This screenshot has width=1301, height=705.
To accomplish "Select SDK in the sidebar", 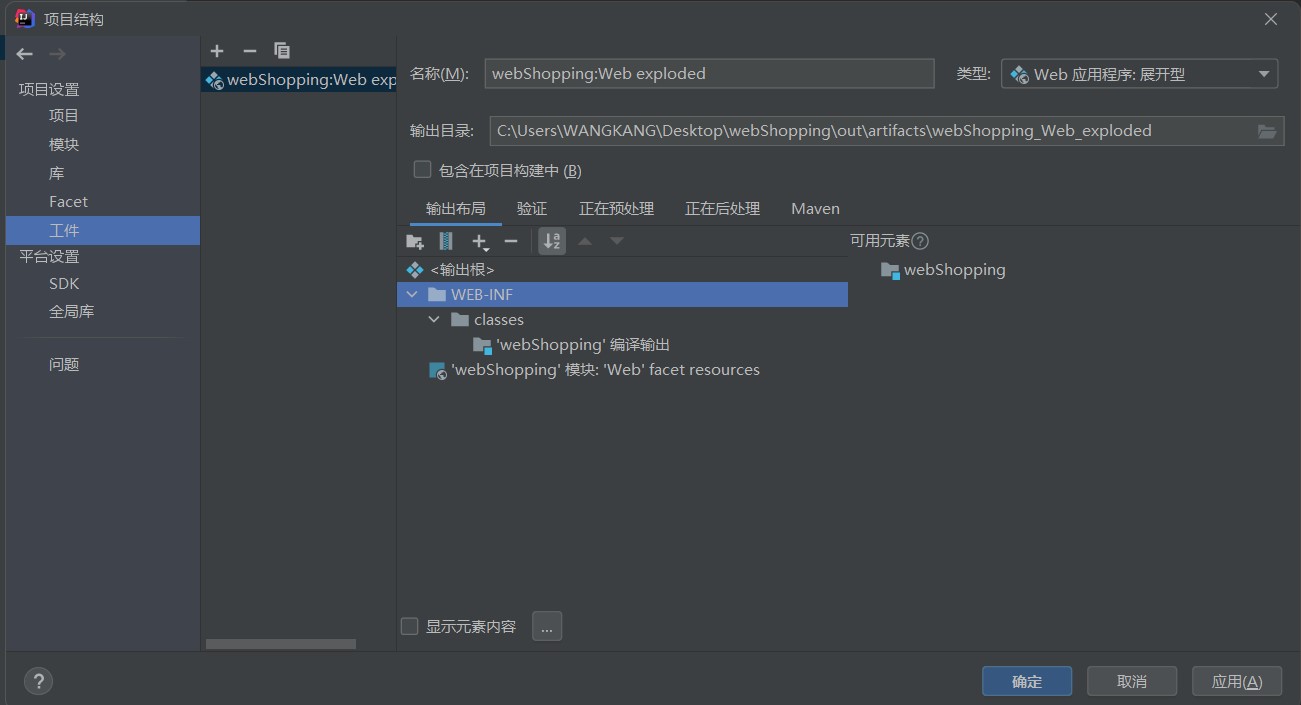I will (x=64, y=284).
